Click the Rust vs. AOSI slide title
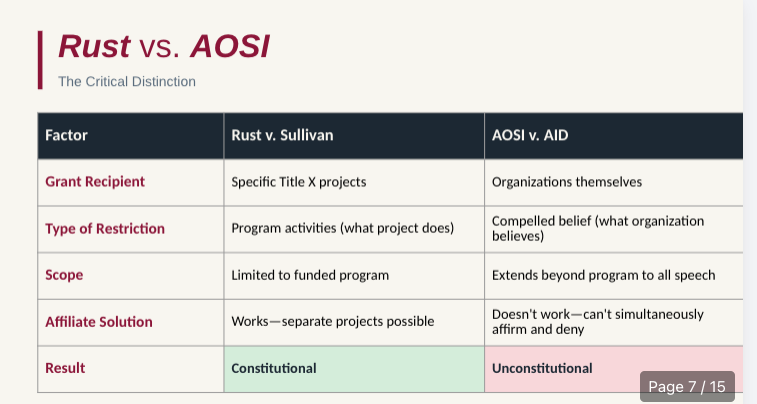The width and height of the screenshot is (757, 404). click(x=164, y=46)
